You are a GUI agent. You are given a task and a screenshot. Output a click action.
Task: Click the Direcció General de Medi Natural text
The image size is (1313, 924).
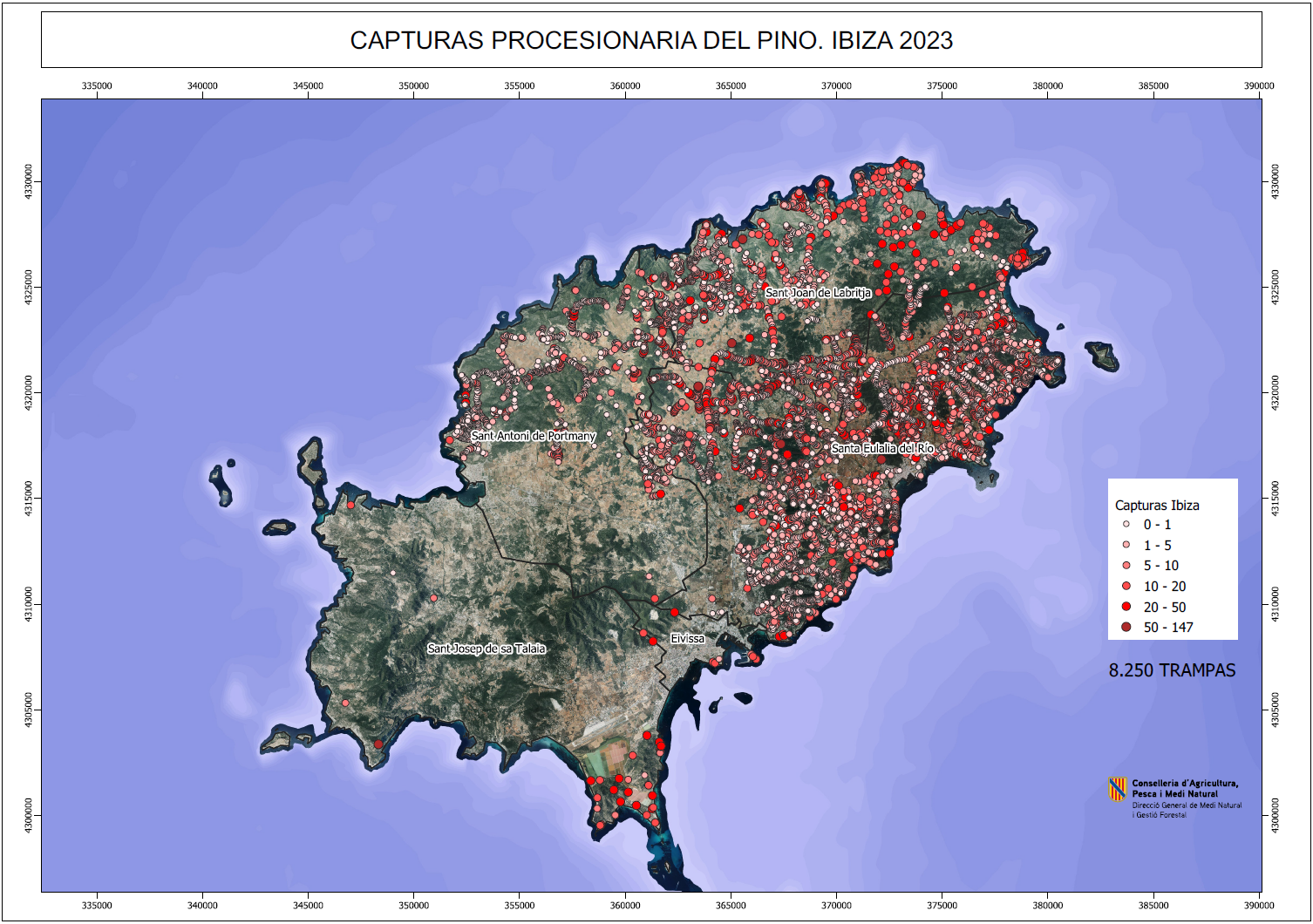point(1187,805)
